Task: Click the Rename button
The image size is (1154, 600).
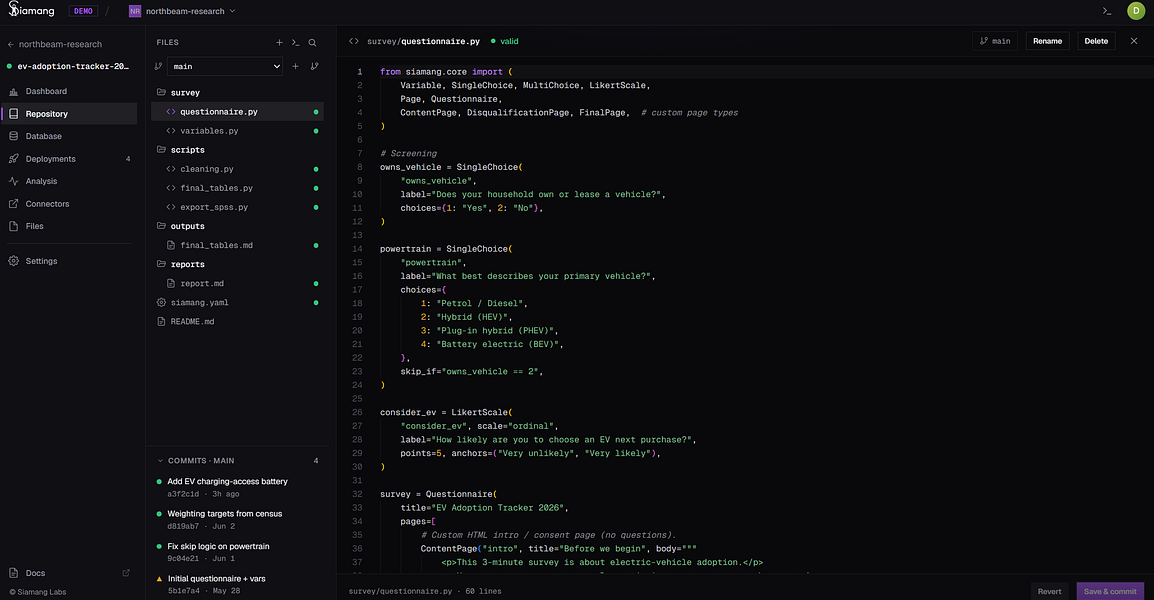Action: [1047, 41]
